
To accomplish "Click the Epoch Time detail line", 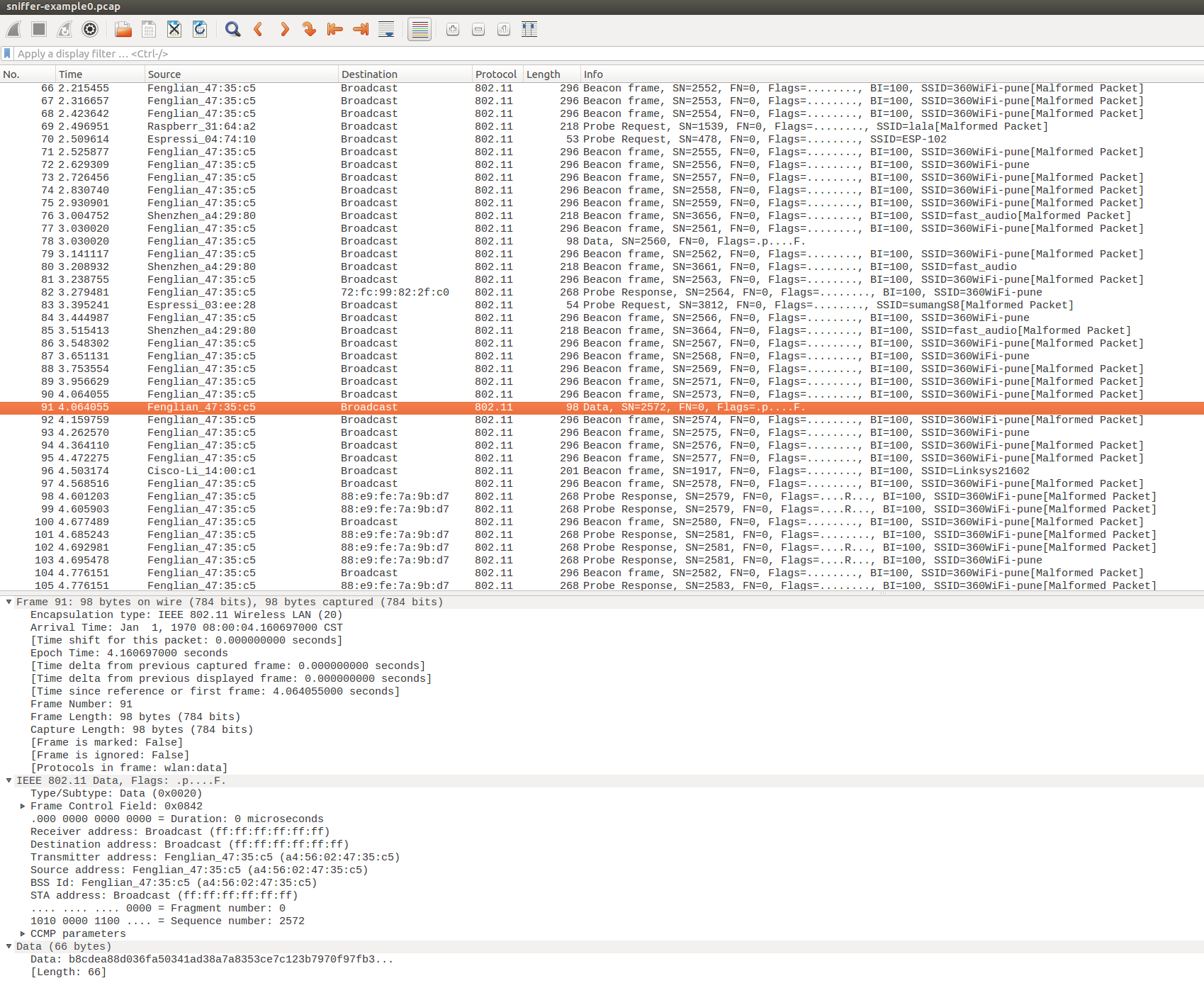I will (x=129, y=653).
